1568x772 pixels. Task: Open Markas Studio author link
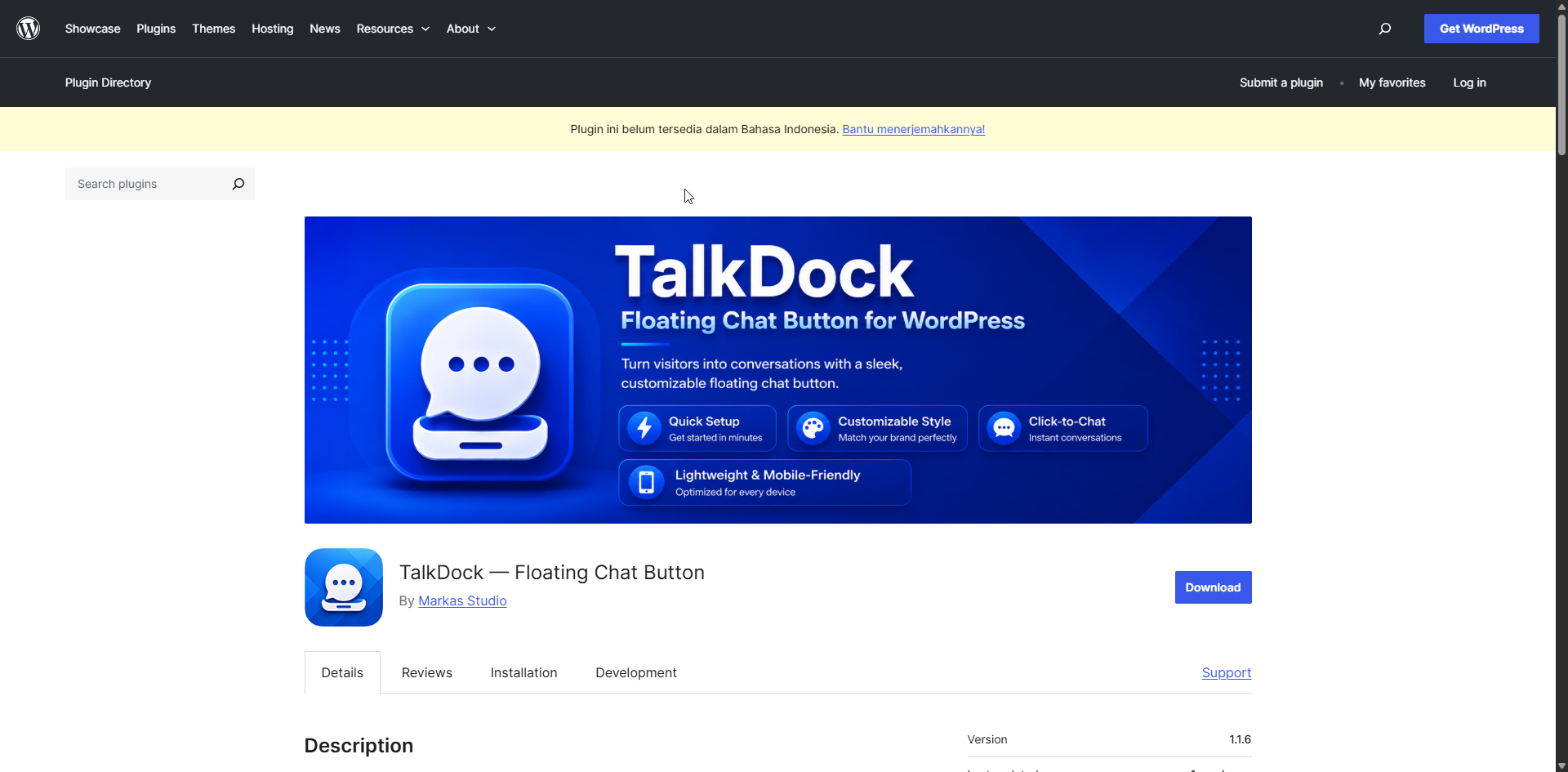pos(462,600)
